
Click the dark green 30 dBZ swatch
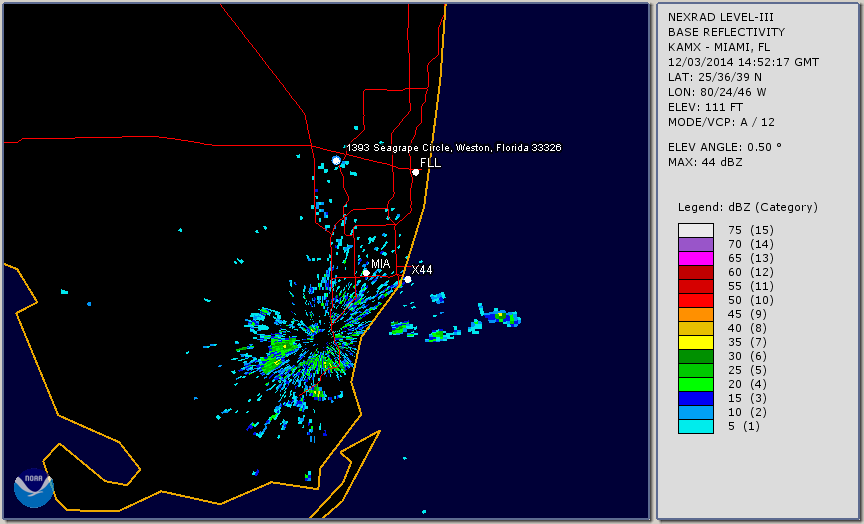tap(696, 356)
